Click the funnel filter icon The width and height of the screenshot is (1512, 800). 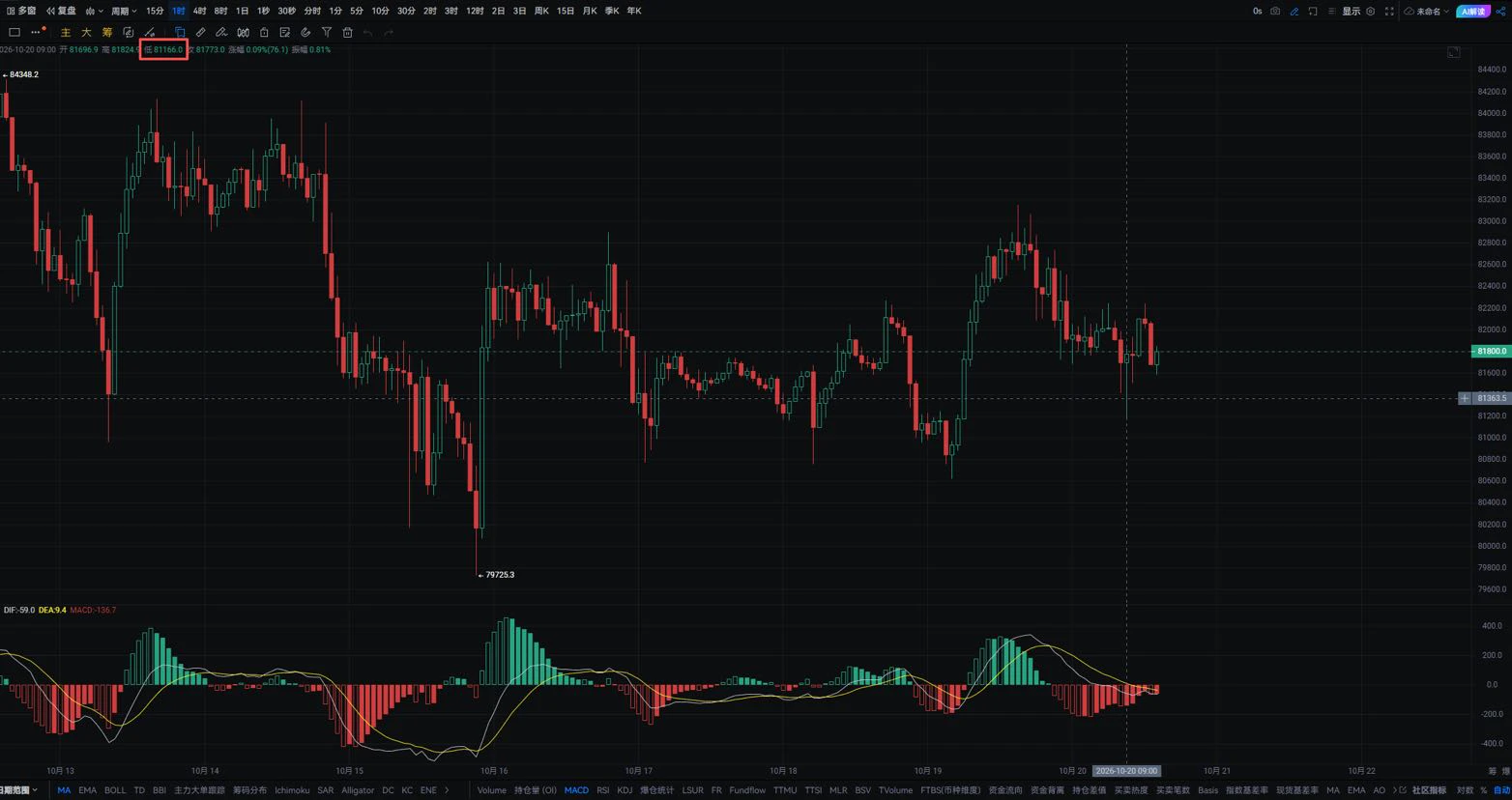pos(327,33)
